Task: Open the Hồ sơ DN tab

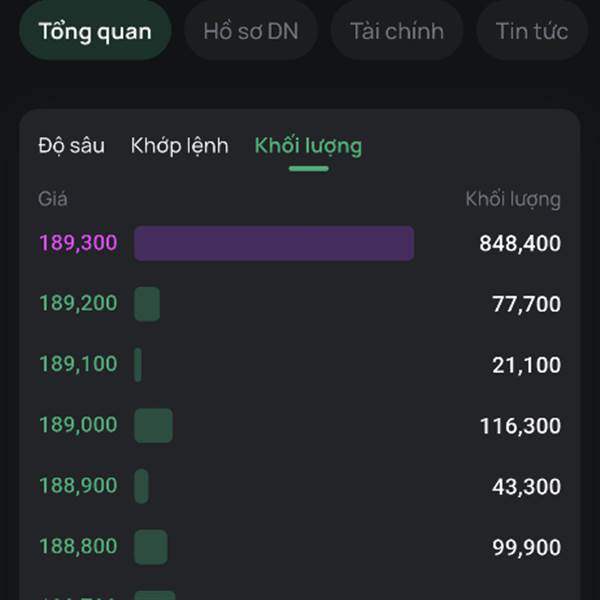Action: tap(250, 31)
